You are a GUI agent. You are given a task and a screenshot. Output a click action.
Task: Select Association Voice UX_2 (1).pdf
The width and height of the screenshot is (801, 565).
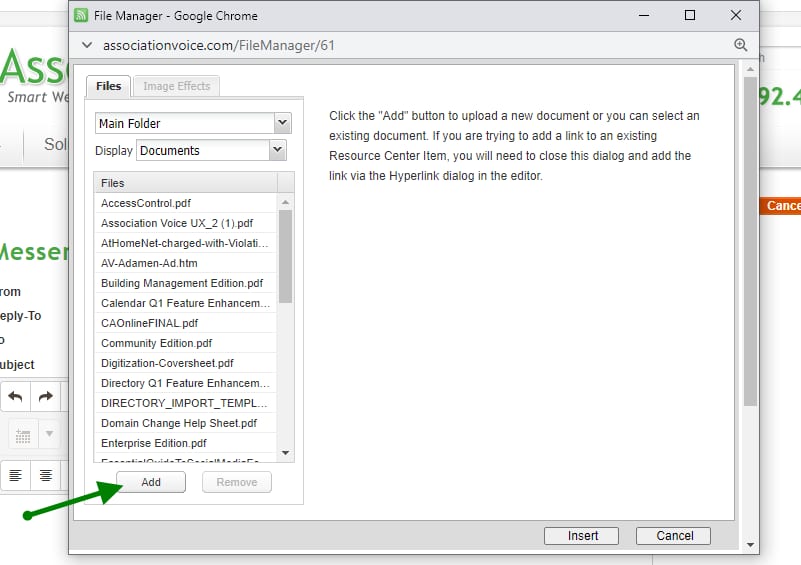[x=186, y=223]
